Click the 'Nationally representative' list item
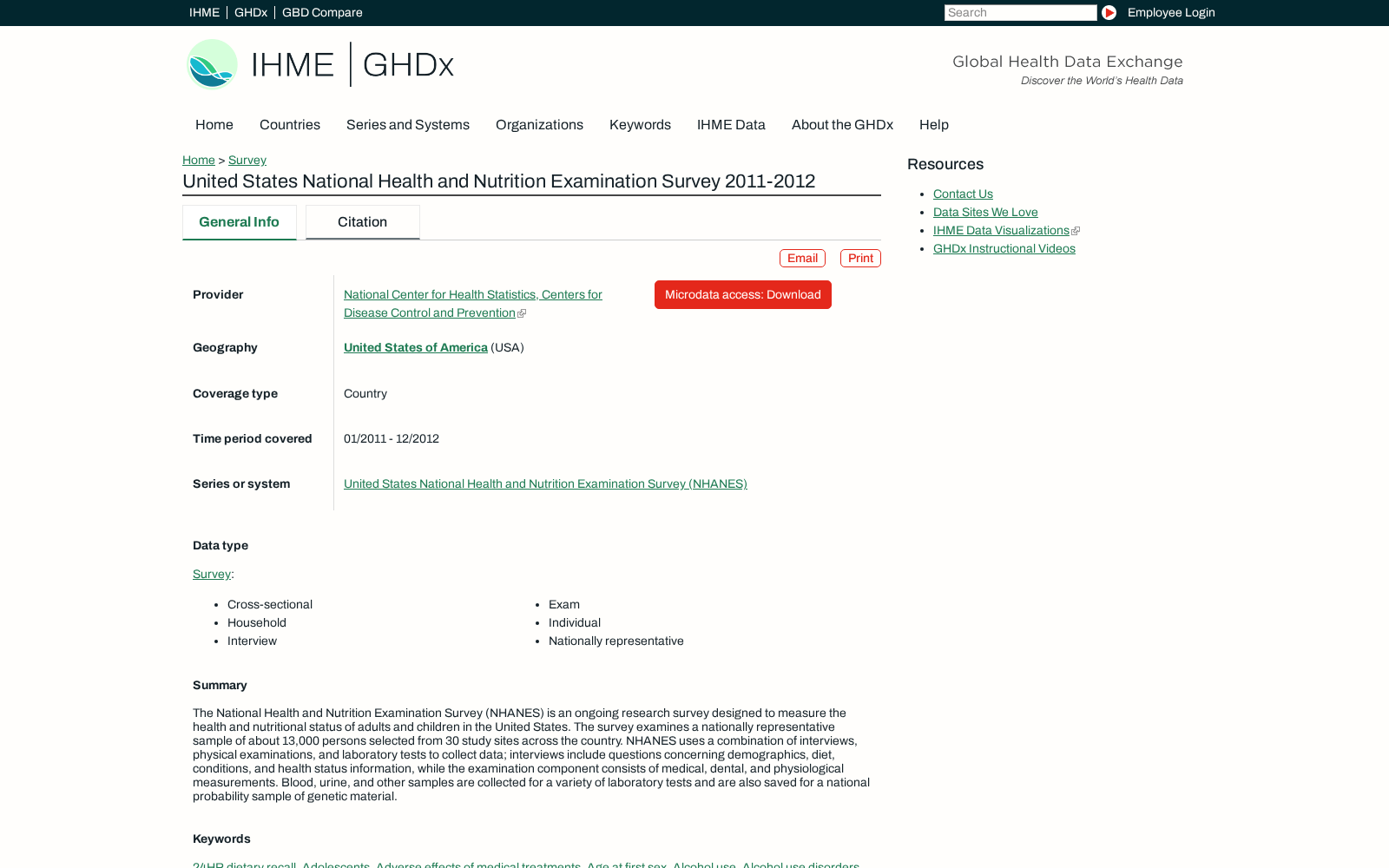 [x=616, y=641]
